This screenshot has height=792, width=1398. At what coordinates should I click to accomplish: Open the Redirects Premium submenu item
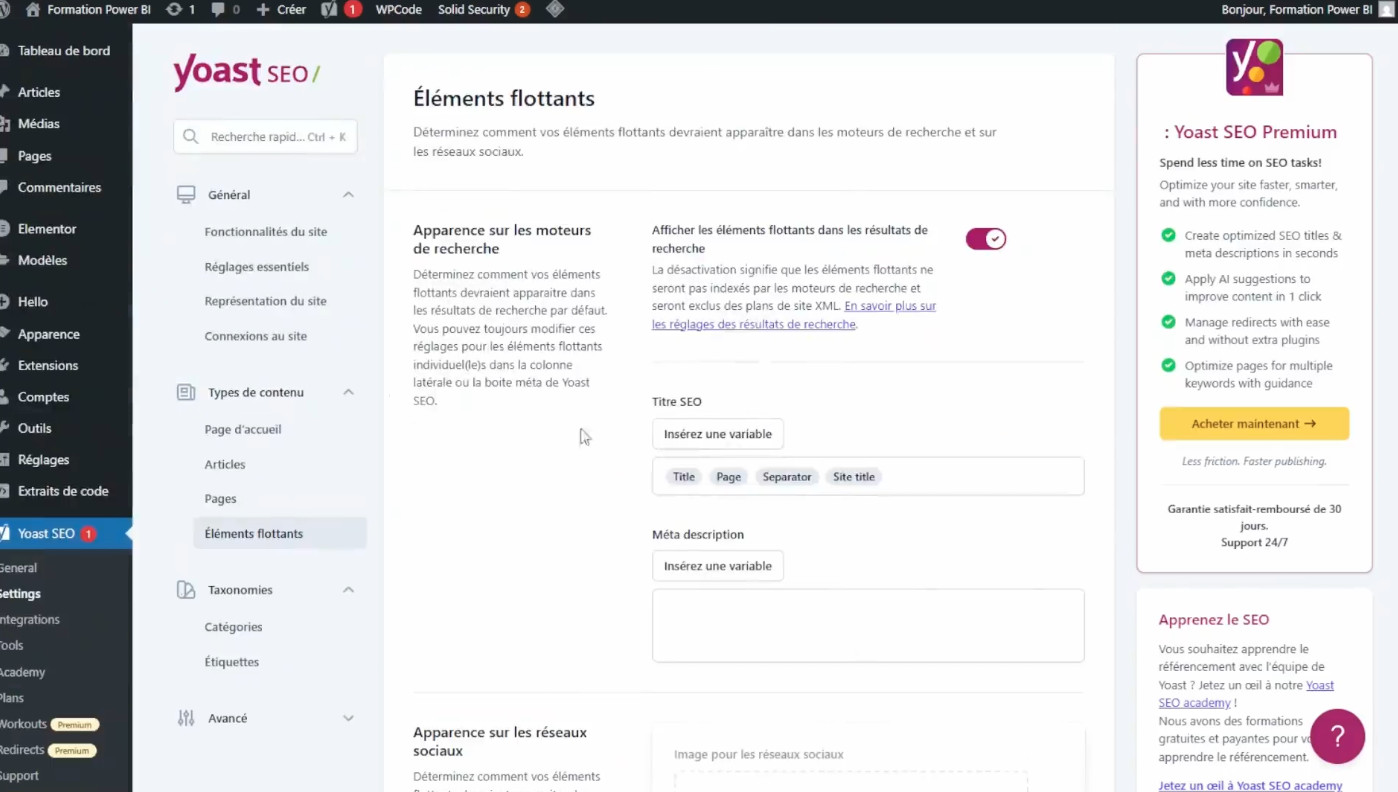point(48,750)
